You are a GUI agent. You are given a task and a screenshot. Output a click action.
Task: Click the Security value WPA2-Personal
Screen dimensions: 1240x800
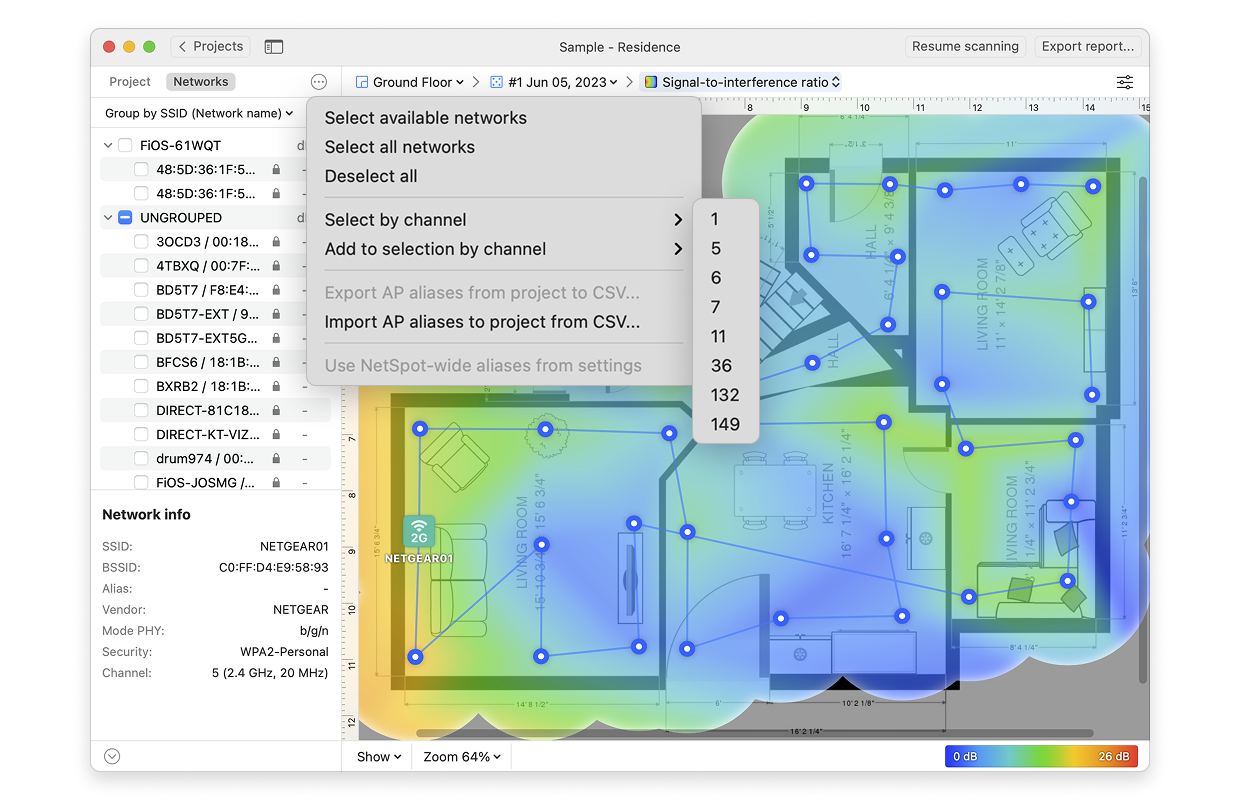(x=284, y=652)
